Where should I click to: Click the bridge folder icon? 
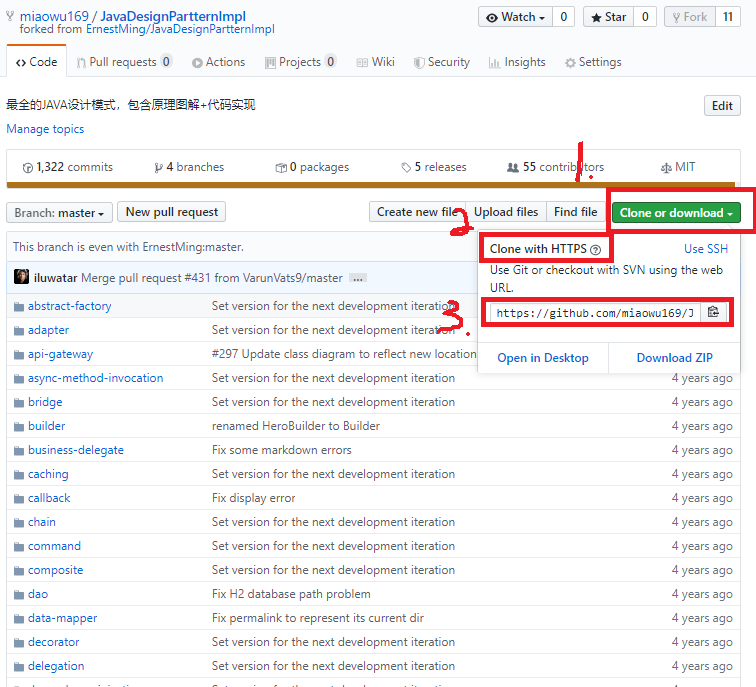pyautogui.click(x=19, y=403)
